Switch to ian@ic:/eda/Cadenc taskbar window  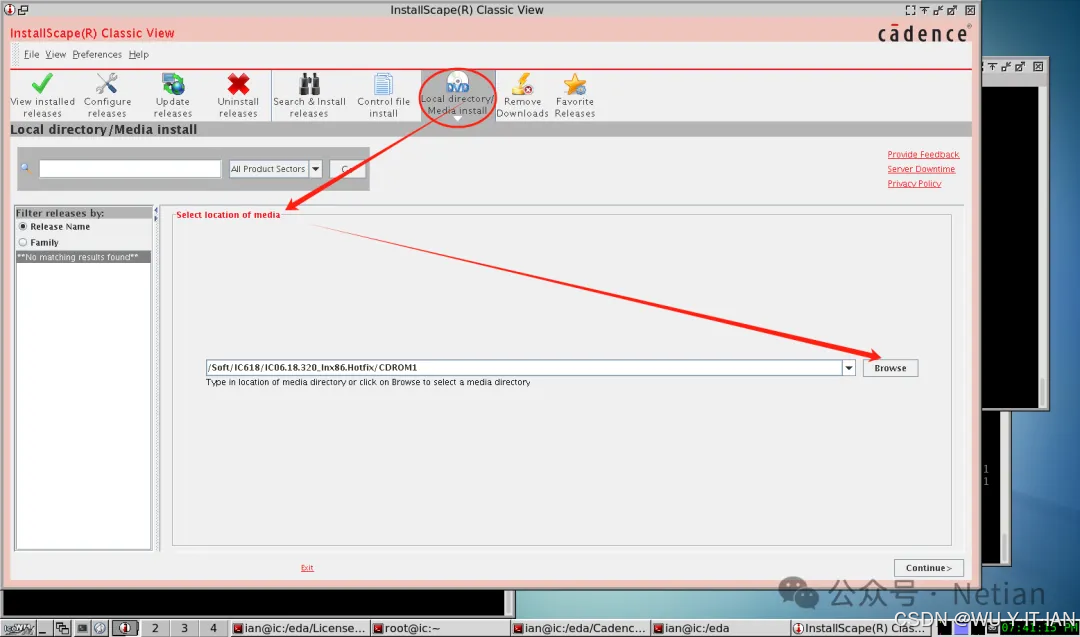[579, 628]
